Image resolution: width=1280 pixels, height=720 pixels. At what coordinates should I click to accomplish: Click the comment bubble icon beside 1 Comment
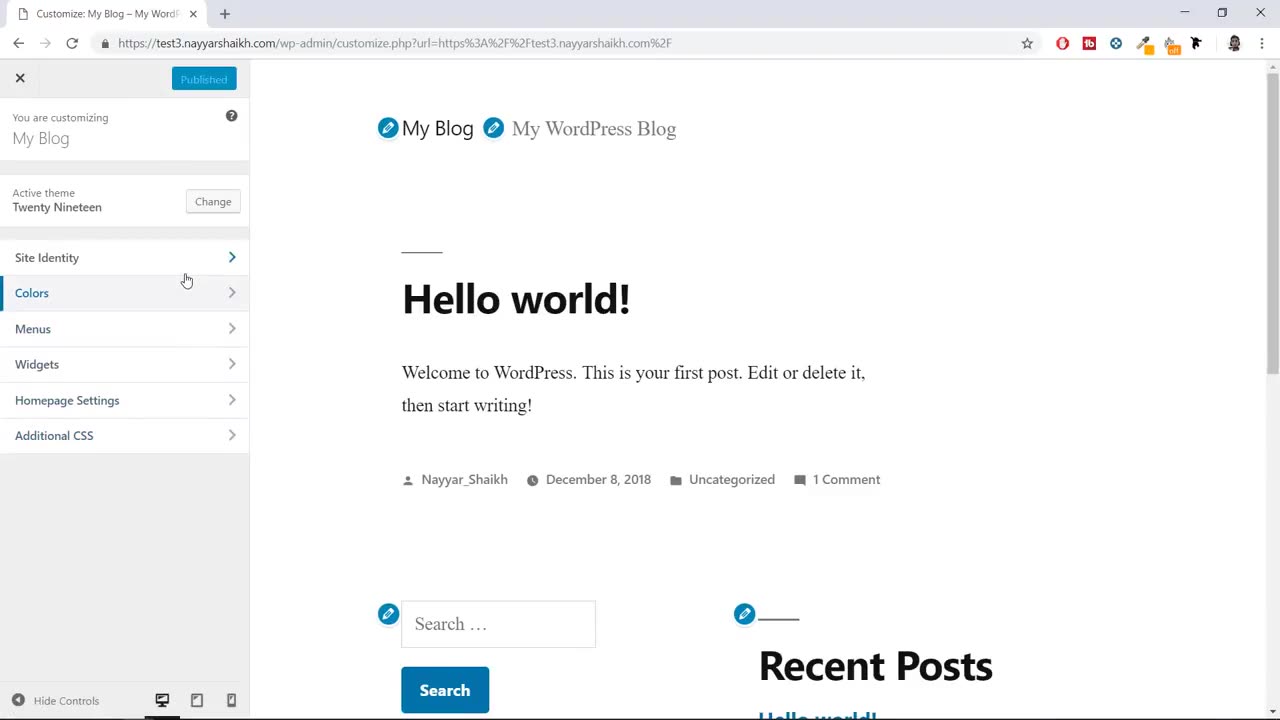pos(800,481)
